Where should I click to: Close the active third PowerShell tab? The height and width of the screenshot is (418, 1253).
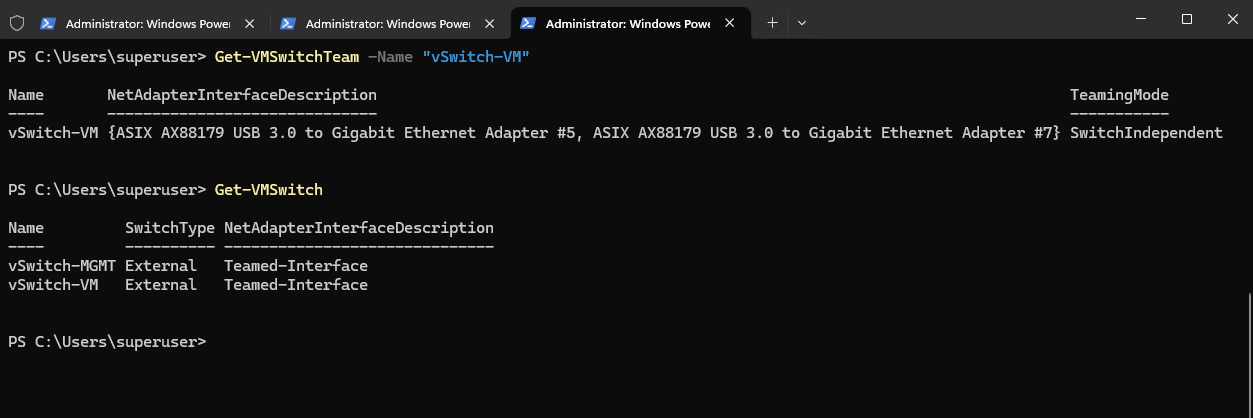[x=729, y=22]
